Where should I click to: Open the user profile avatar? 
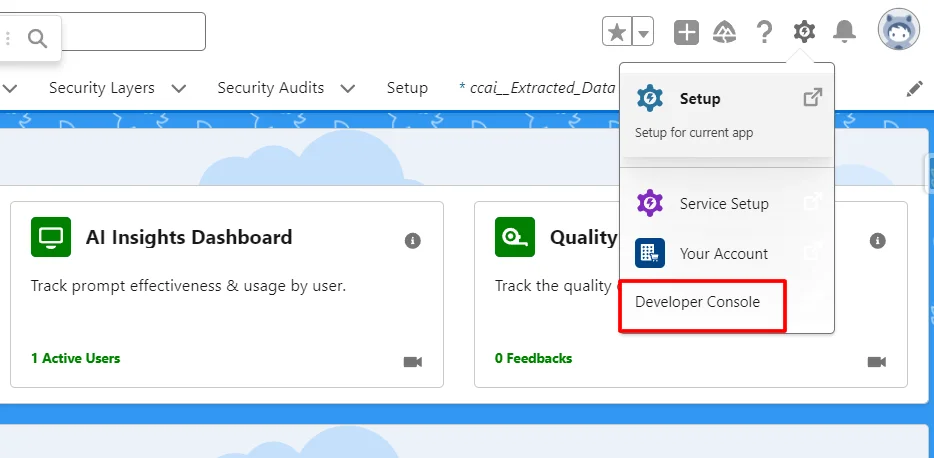[898, 31]
